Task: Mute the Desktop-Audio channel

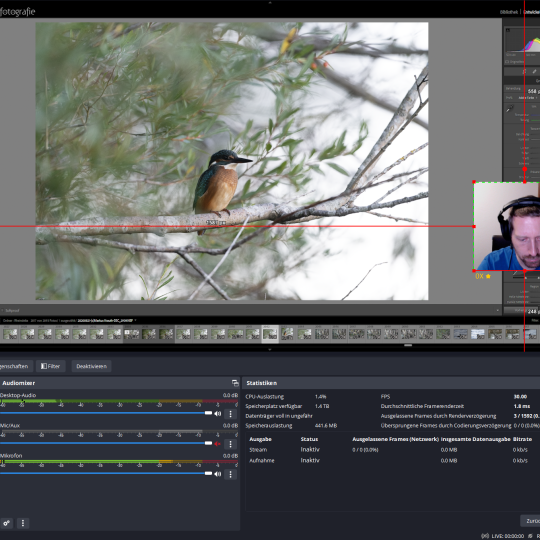Action: click(218, 414)
